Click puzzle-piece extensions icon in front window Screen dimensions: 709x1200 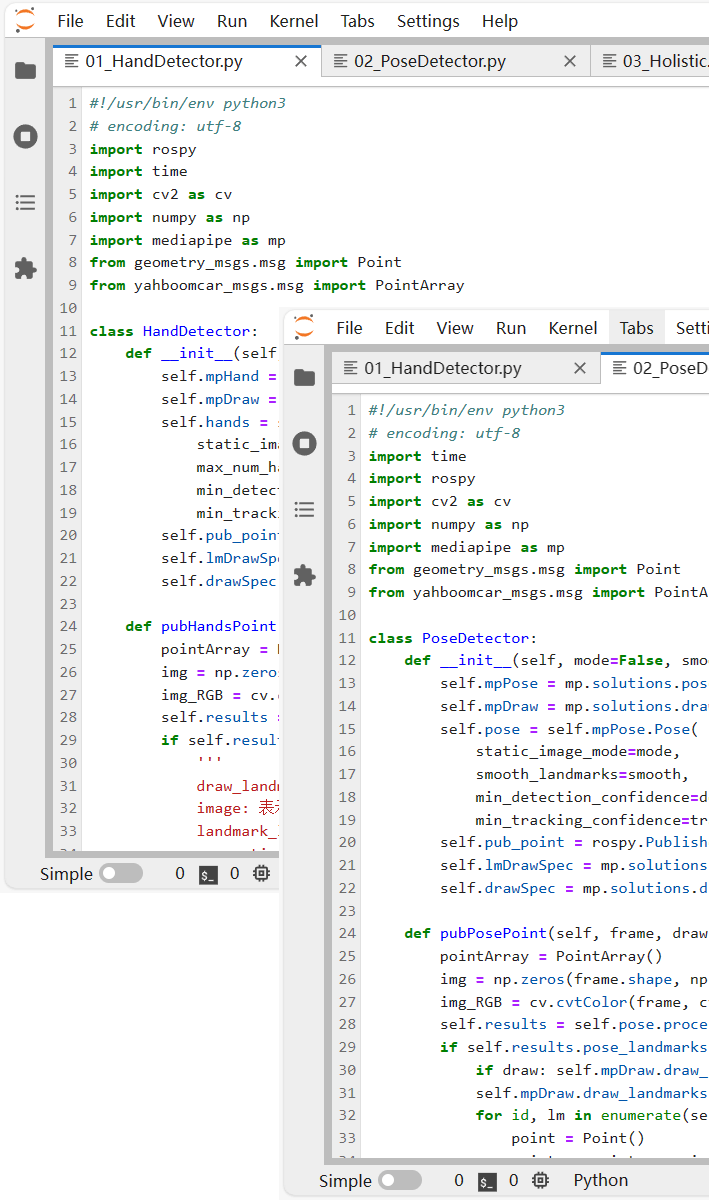[305, 575]
